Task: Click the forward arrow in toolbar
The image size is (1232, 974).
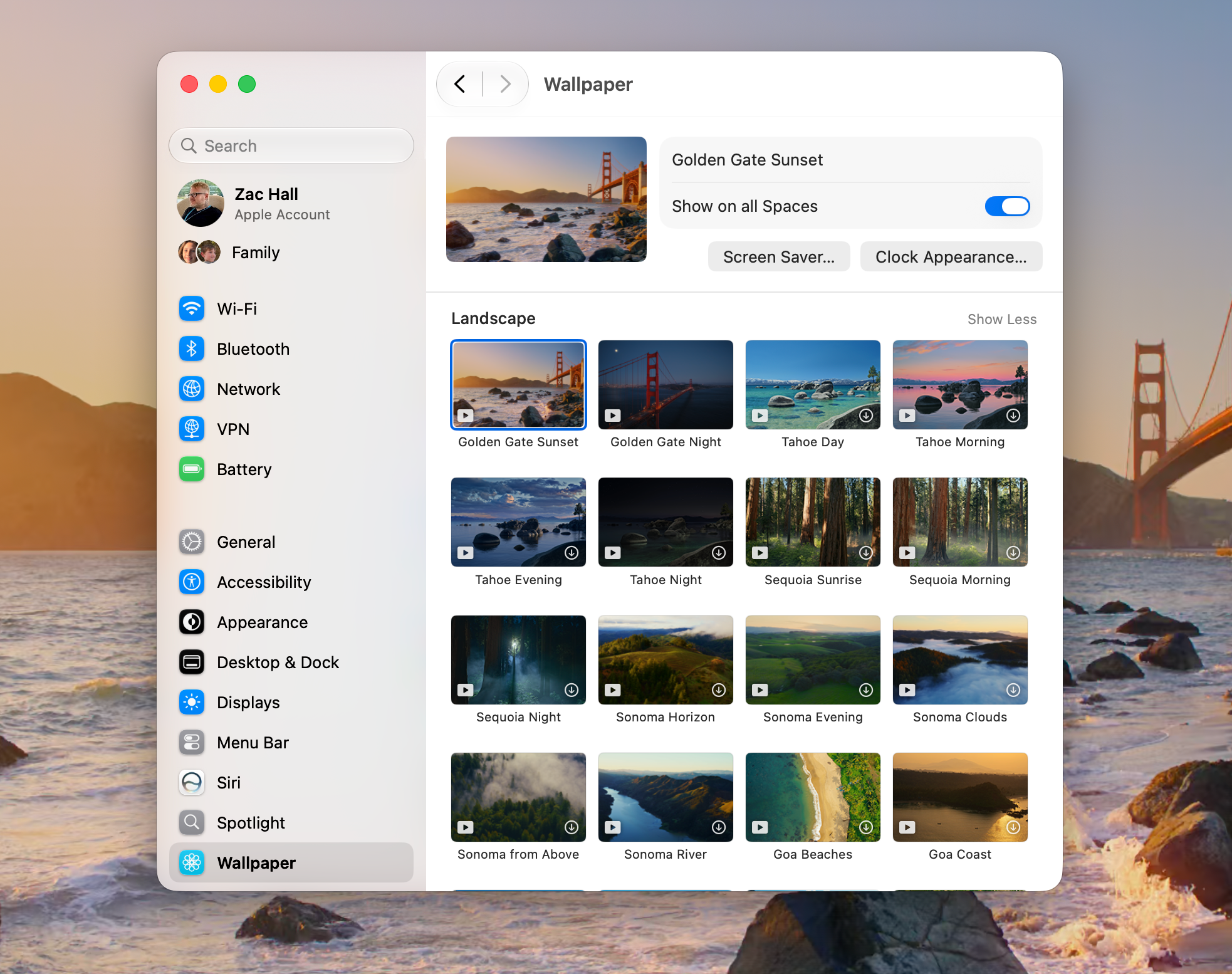Action: [x=505, y=84]
